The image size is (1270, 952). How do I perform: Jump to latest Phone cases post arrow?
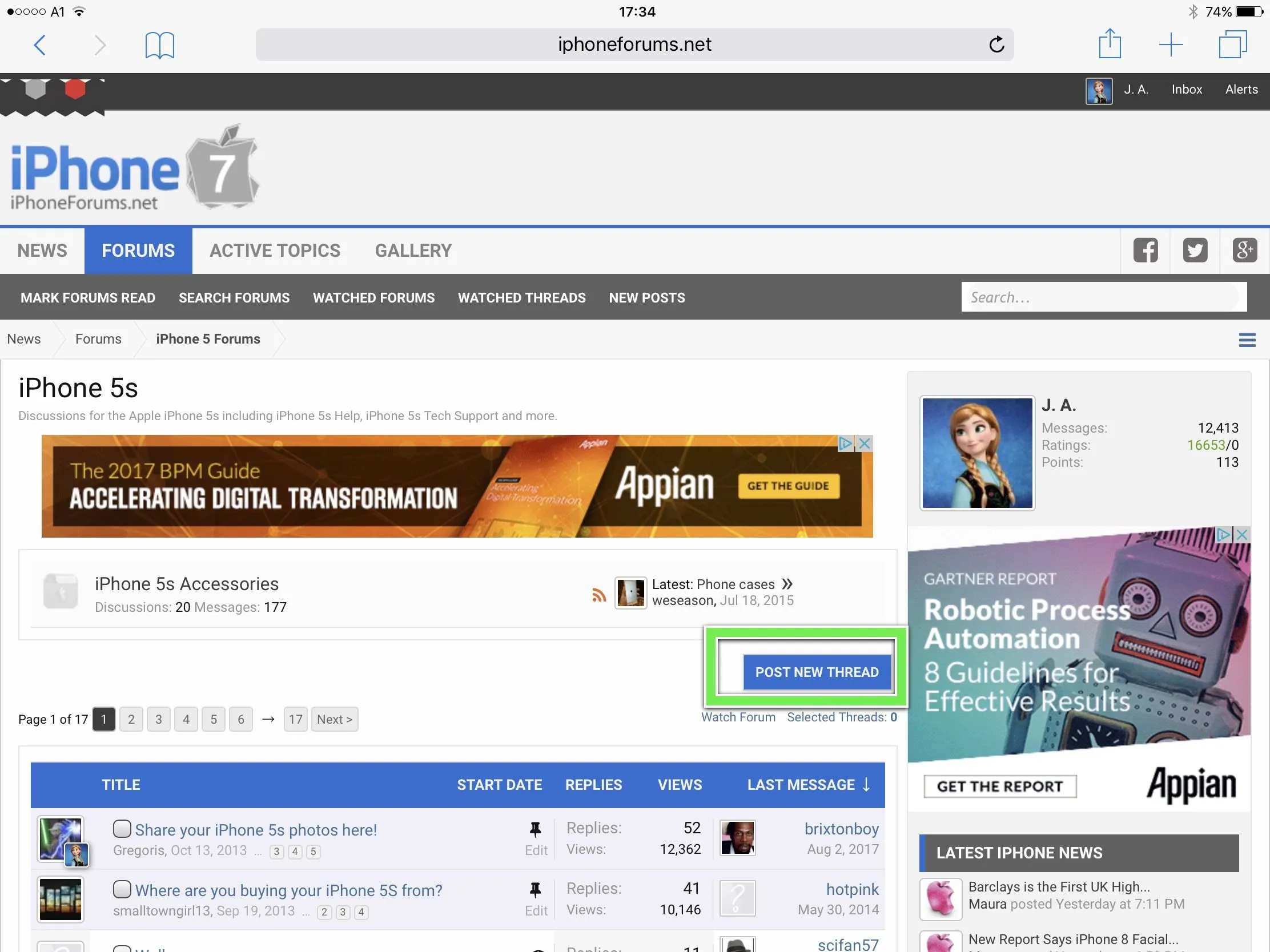(787, 584)
